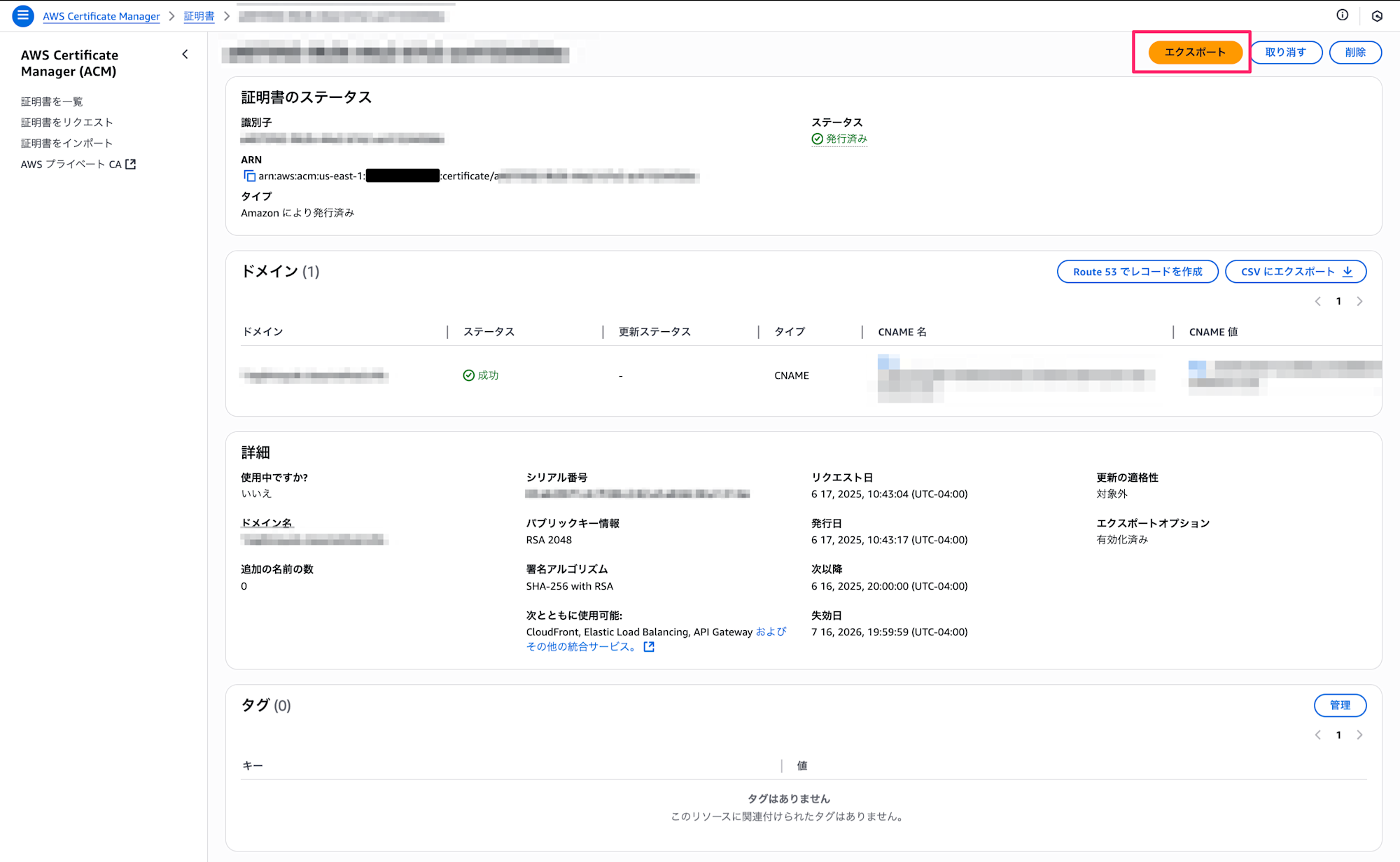Click the ドメイン column header
The image size is (1400, 862).
[x=263, y=332]
